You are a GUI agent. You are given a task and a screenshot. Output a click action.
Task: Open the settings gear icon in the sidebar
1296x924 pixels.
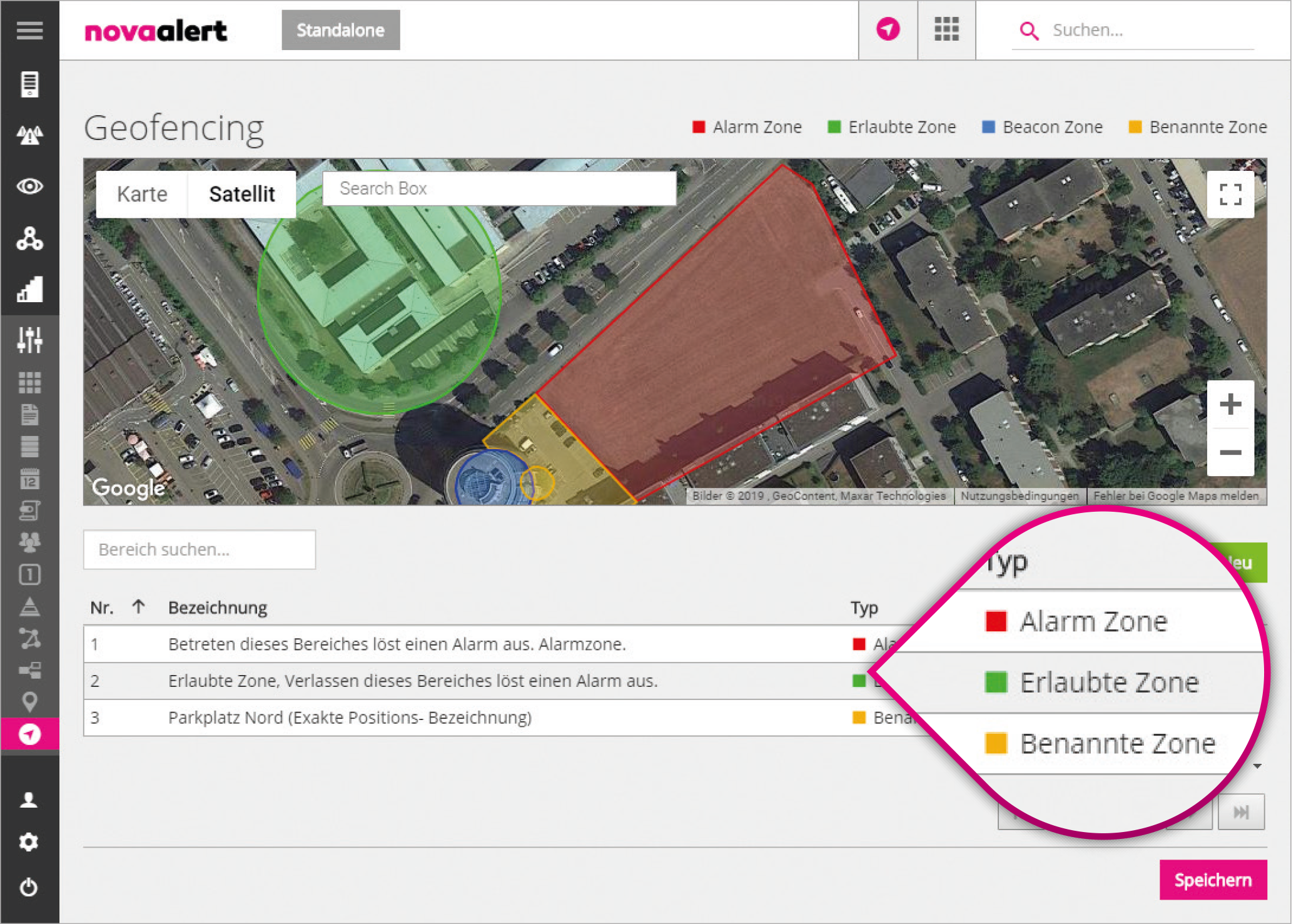[x=29, y=842]
